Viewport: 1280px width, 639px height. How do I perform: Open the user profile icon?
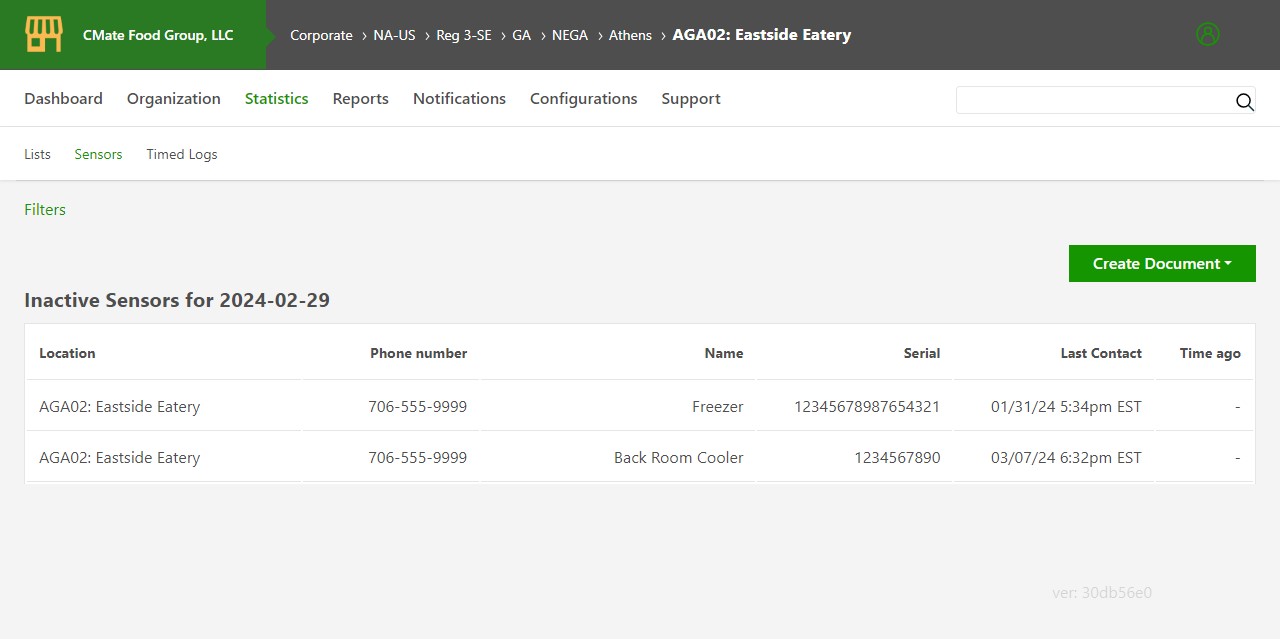tap(1207, 33)
